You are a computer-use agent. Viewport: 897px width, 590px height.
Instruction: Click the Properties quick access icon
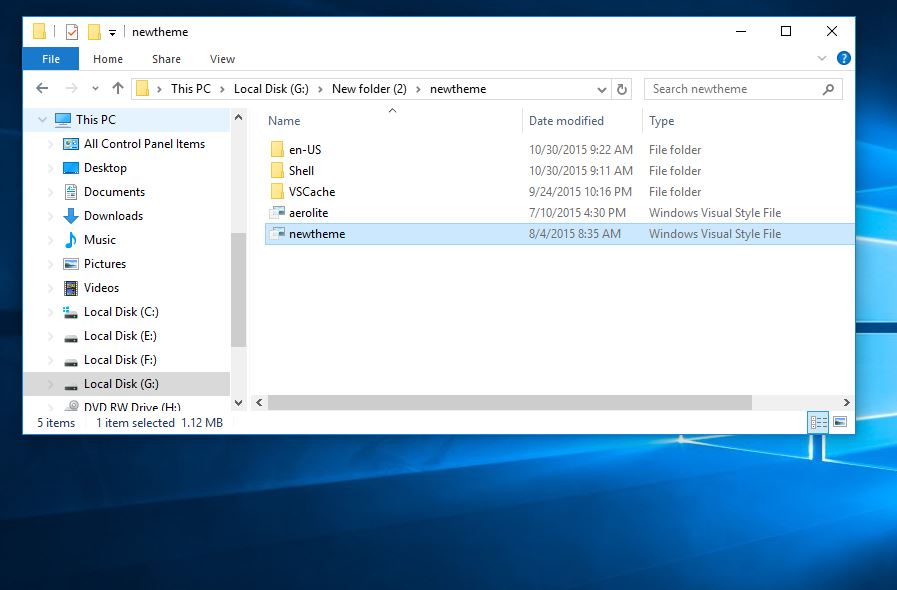tap(72, 31)
